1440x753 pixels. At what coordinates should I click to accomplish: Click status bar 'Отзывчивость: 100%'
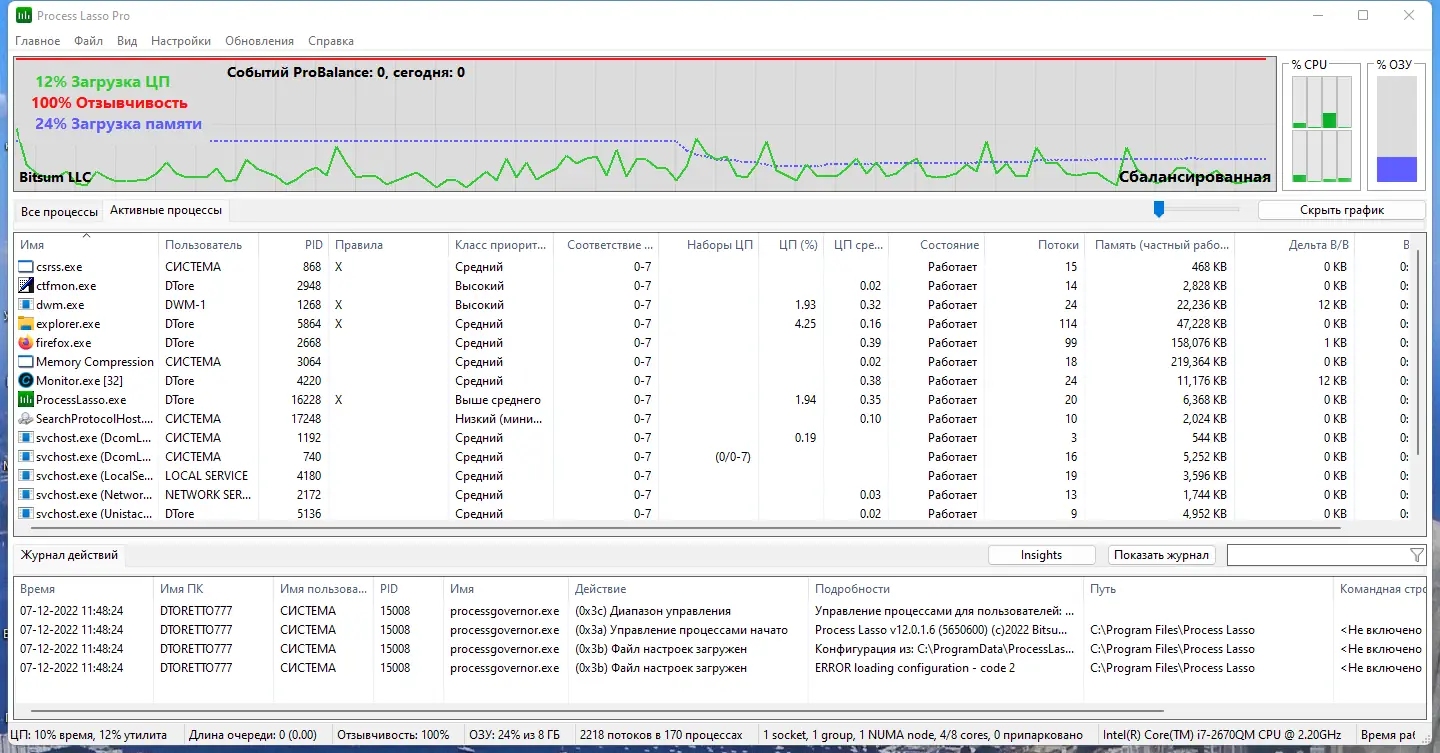pyautogui.click(x=393, y=735)
